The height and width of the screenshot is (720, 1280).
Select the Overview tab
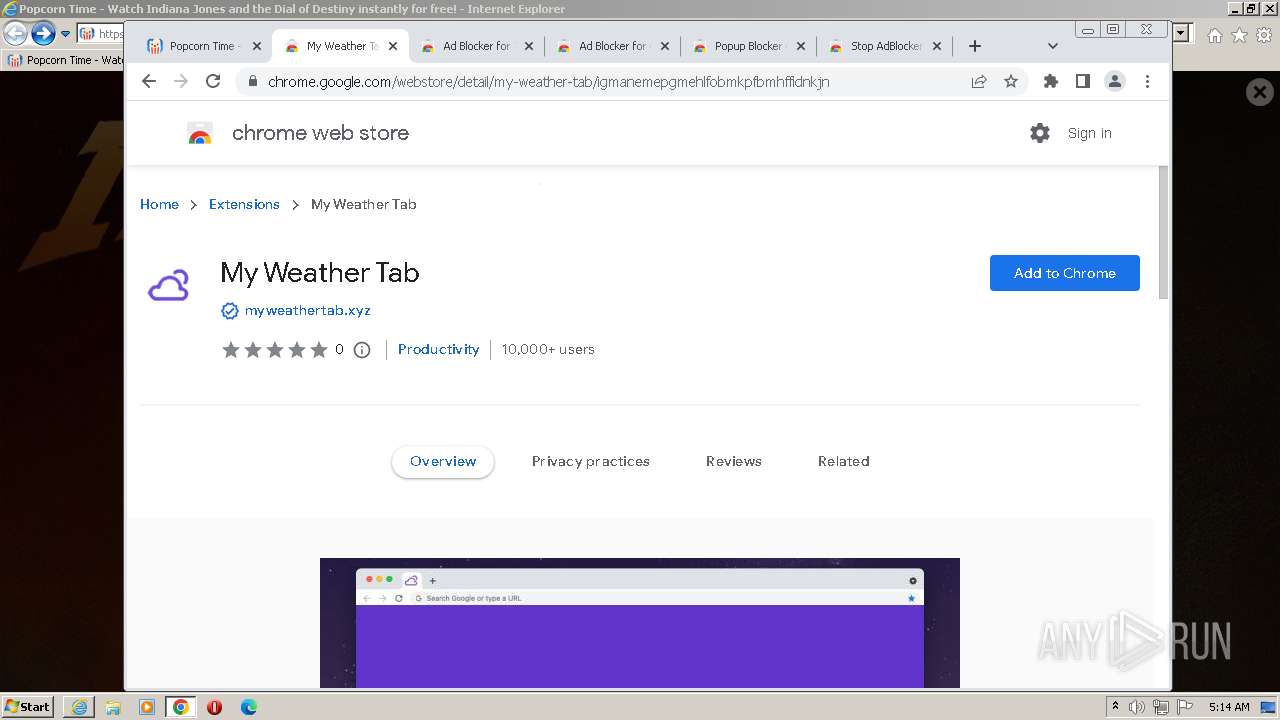pyautogui.click(x=443, y=461)
